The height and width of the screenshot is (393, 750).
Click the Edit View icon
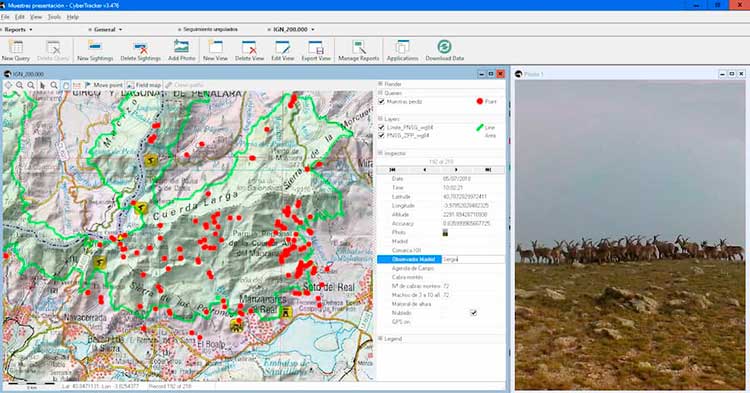pos(282,47)
